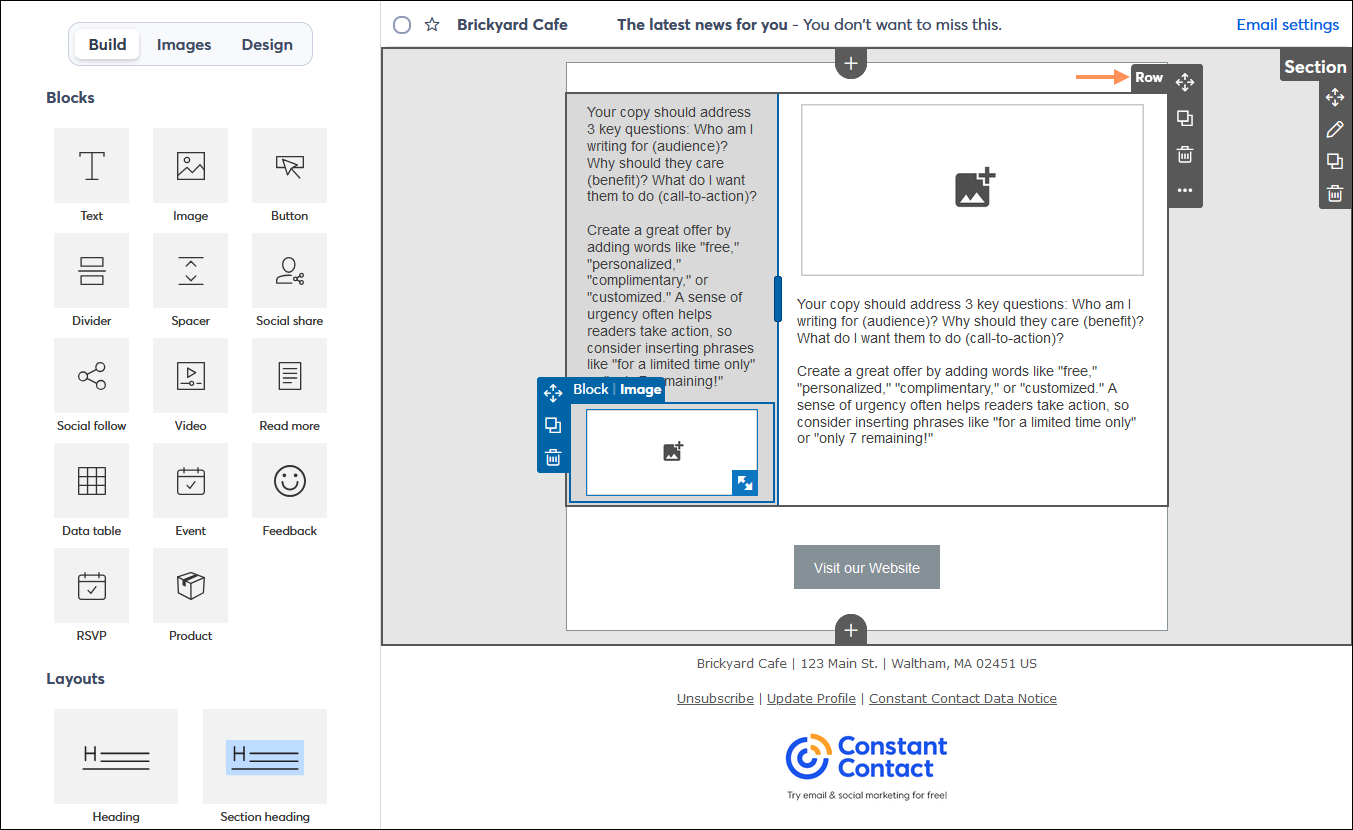The width and height of the screenshot is (1353, 830).
Task: Click the small image placeholder in left column
Action: pyautogui.click(x=672, y=452)
